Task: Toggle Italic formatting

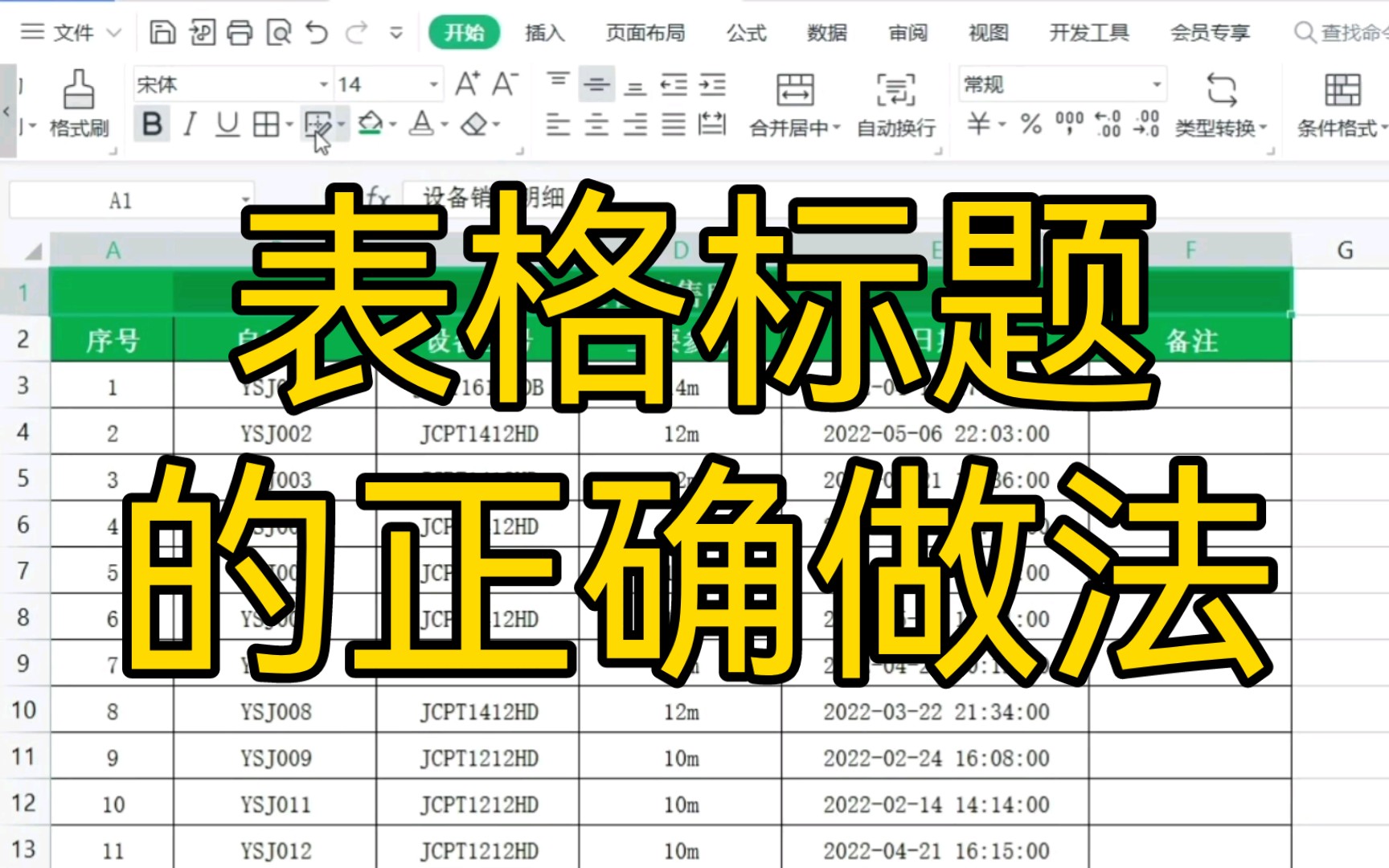Action: pos(190,125)
